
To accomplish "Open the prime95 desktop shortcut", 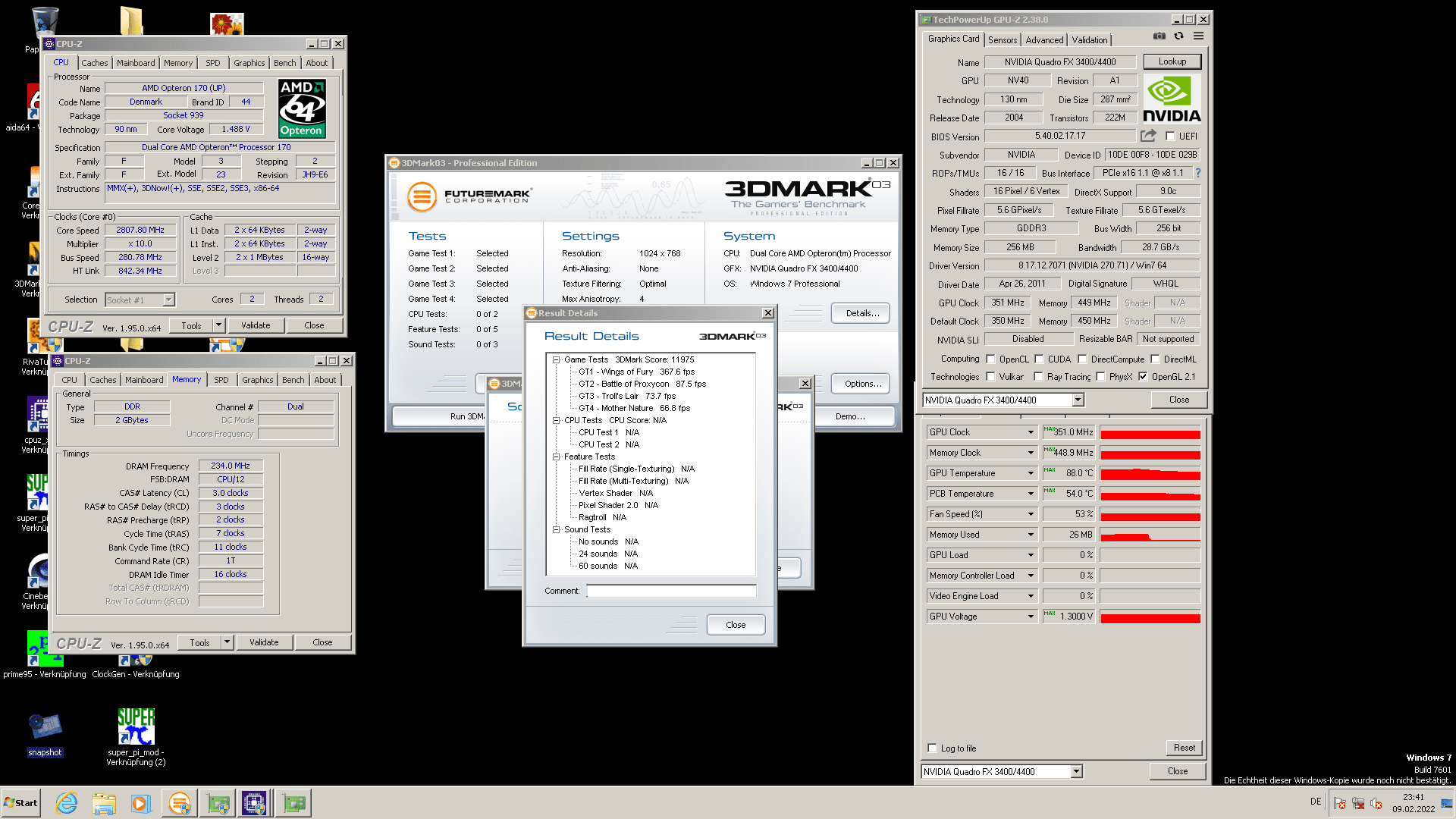I will click(x=45, y=654).
